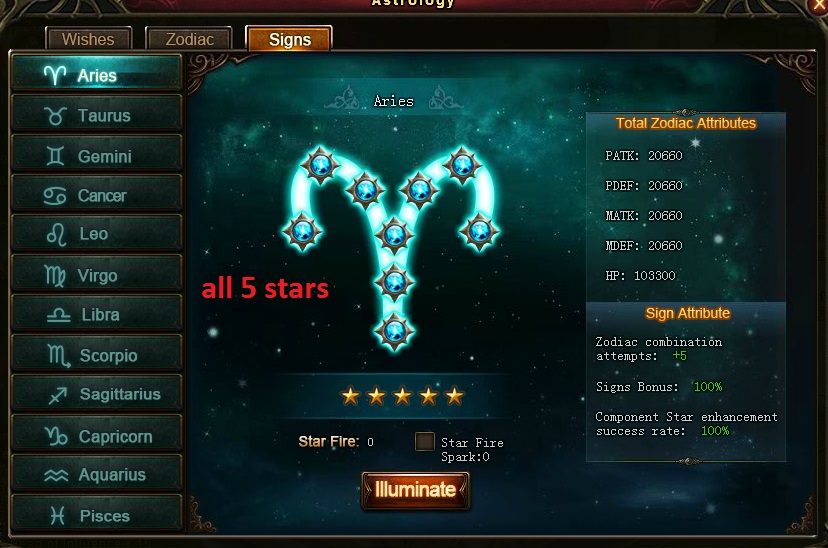Switch to the Wishes tab
Viewport: 828px width, 548px height.
[x=88, y=39]
